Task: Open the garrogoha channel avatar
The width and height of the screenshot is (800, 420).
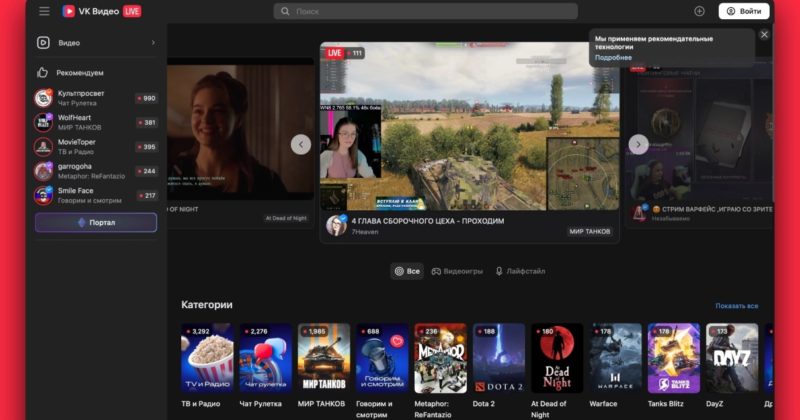Action: 43,171
